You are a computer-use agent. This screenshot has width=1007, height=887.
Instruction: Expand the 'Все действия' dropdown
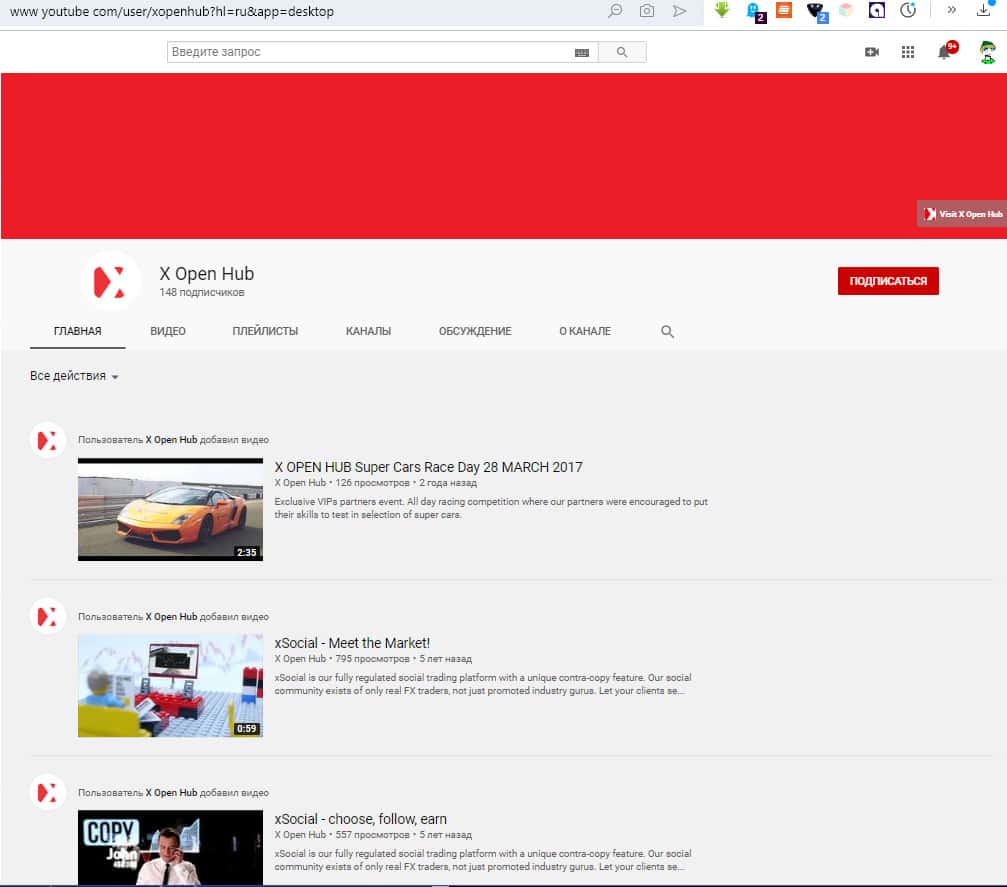click(x=75, y=376)
